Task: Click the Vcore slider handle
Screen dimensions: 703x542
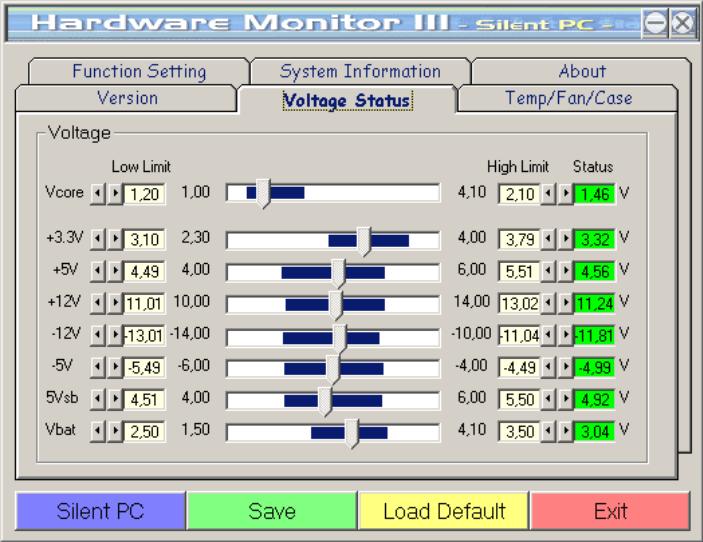Action: 264,193
